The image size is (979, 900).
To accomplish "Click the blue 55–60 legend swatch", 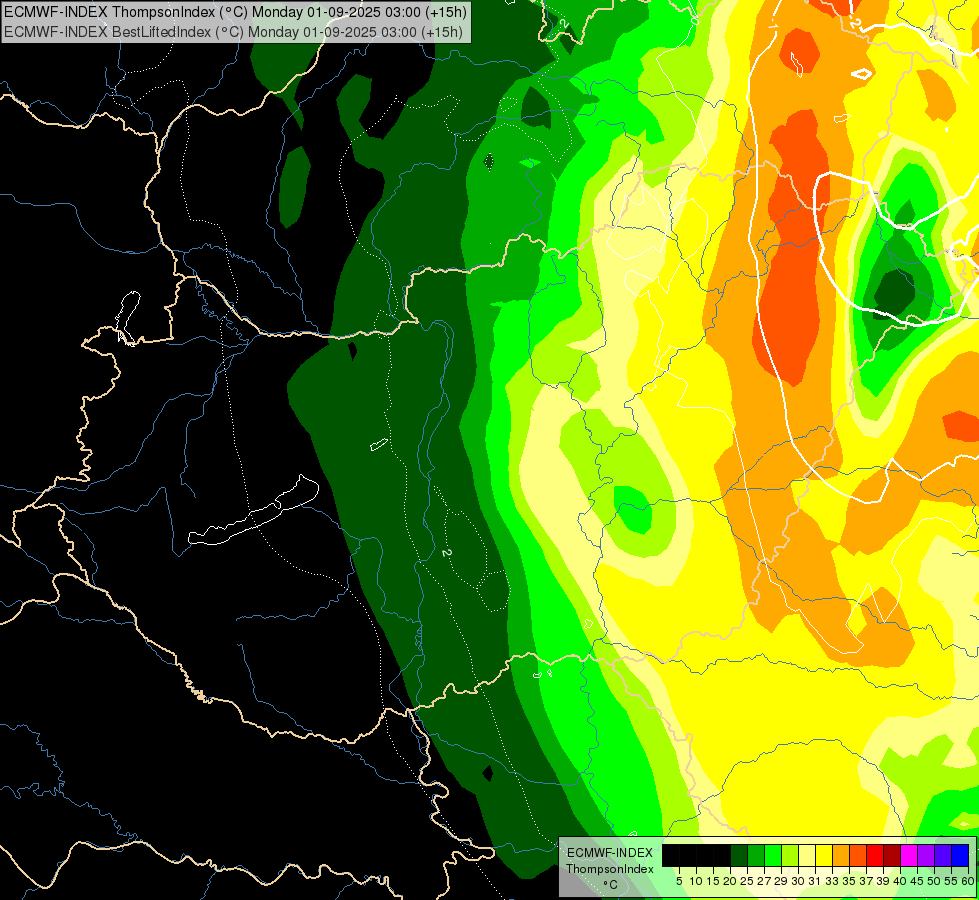I will pos(960,855).
